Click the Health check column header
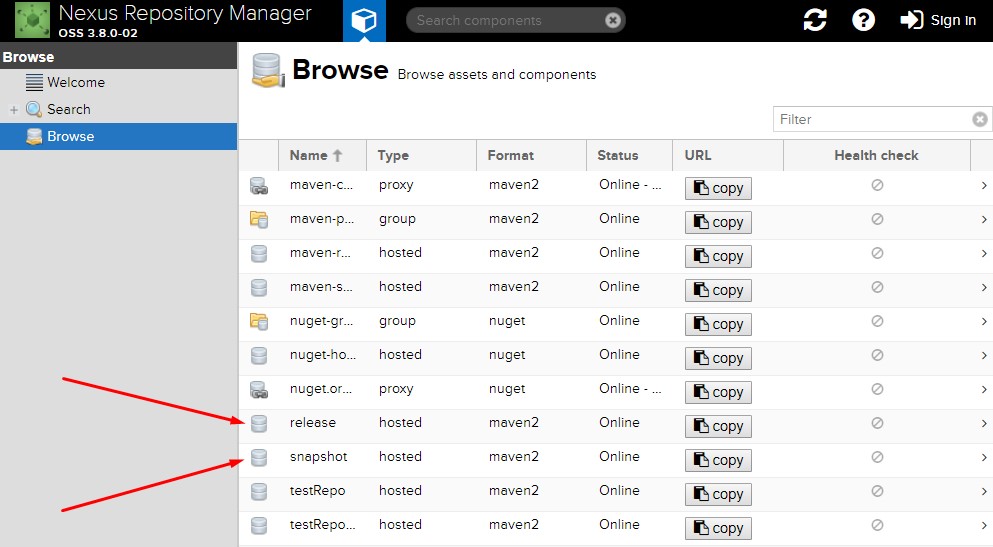This screenshot has height=547, width=993. coord(876,155)
